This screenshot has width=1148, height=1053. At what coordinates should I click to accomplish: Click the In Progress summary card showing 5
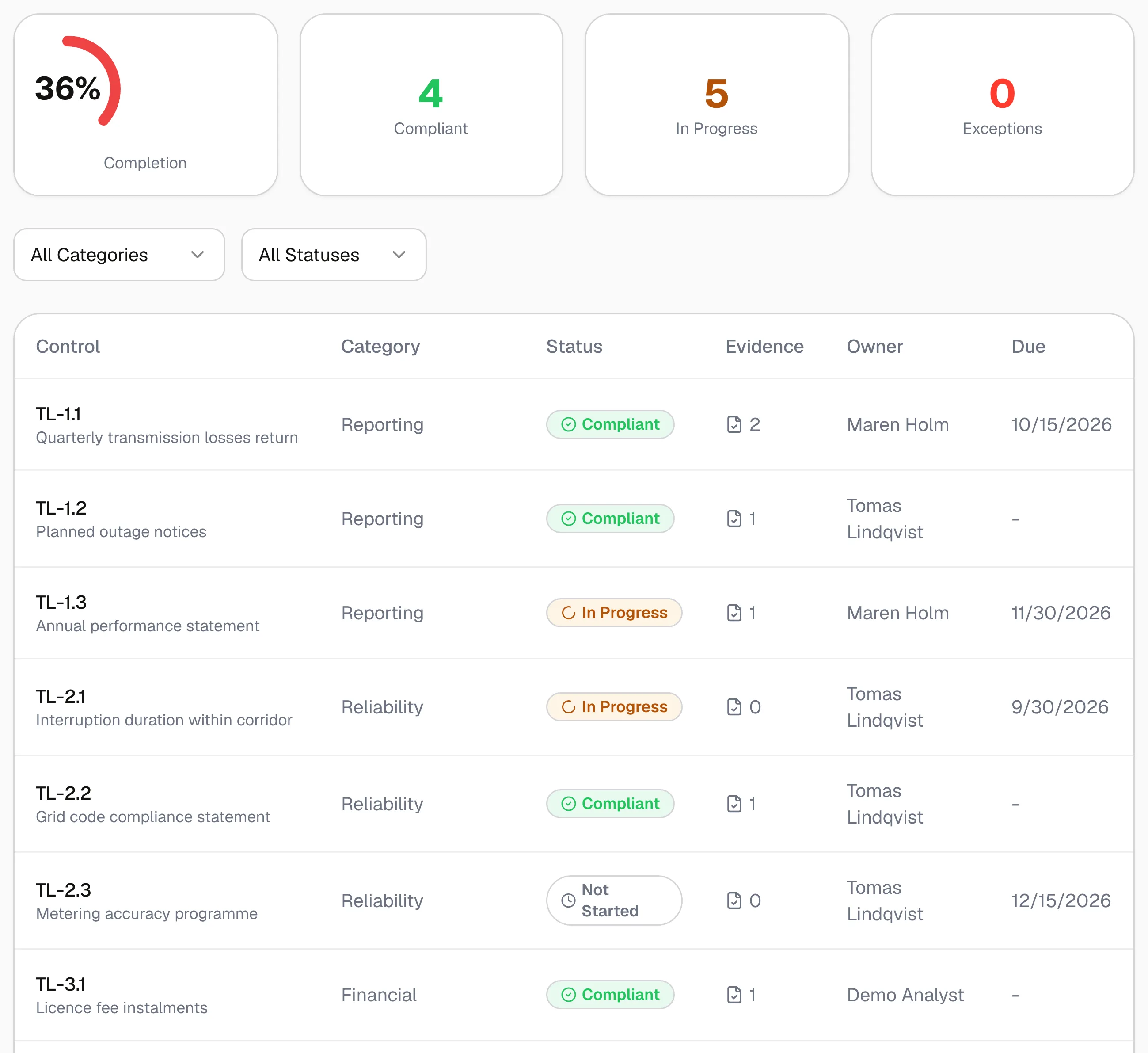click(717, 105)
